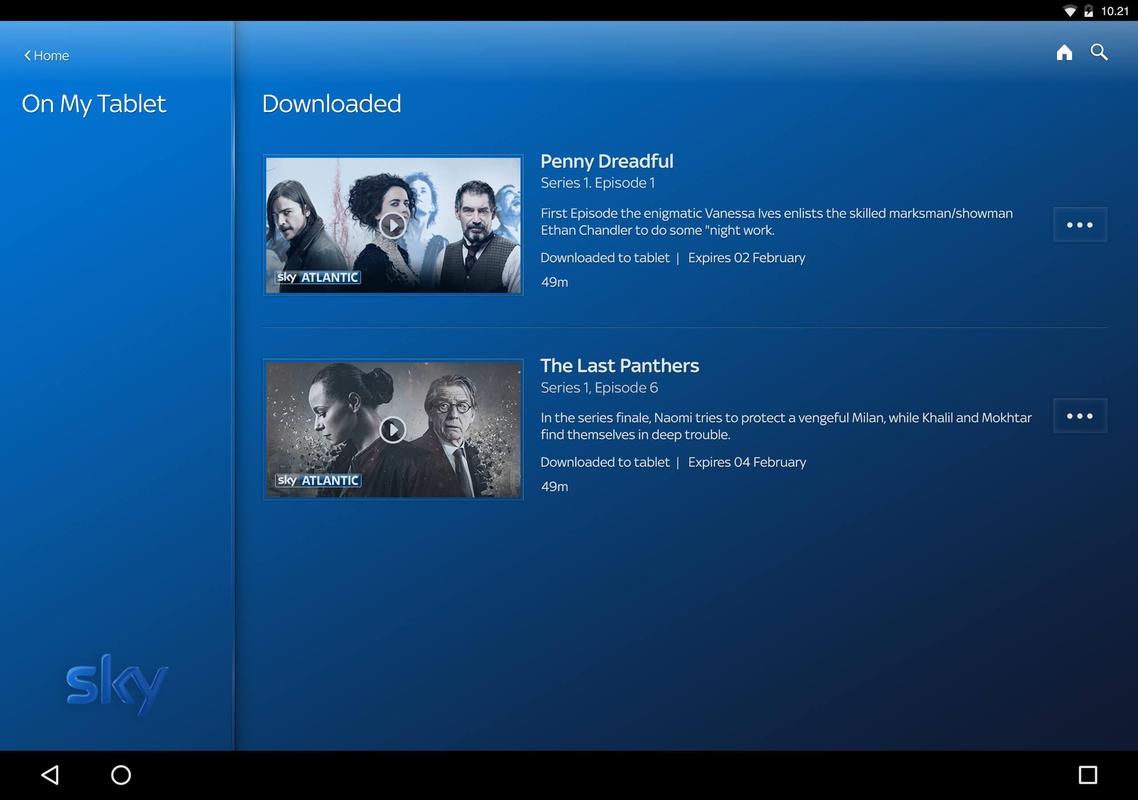Click the text 'Series 1. Episode 1'
Image resolution: width=1138 pixels, height=800 pixels.
pos(597,183)
